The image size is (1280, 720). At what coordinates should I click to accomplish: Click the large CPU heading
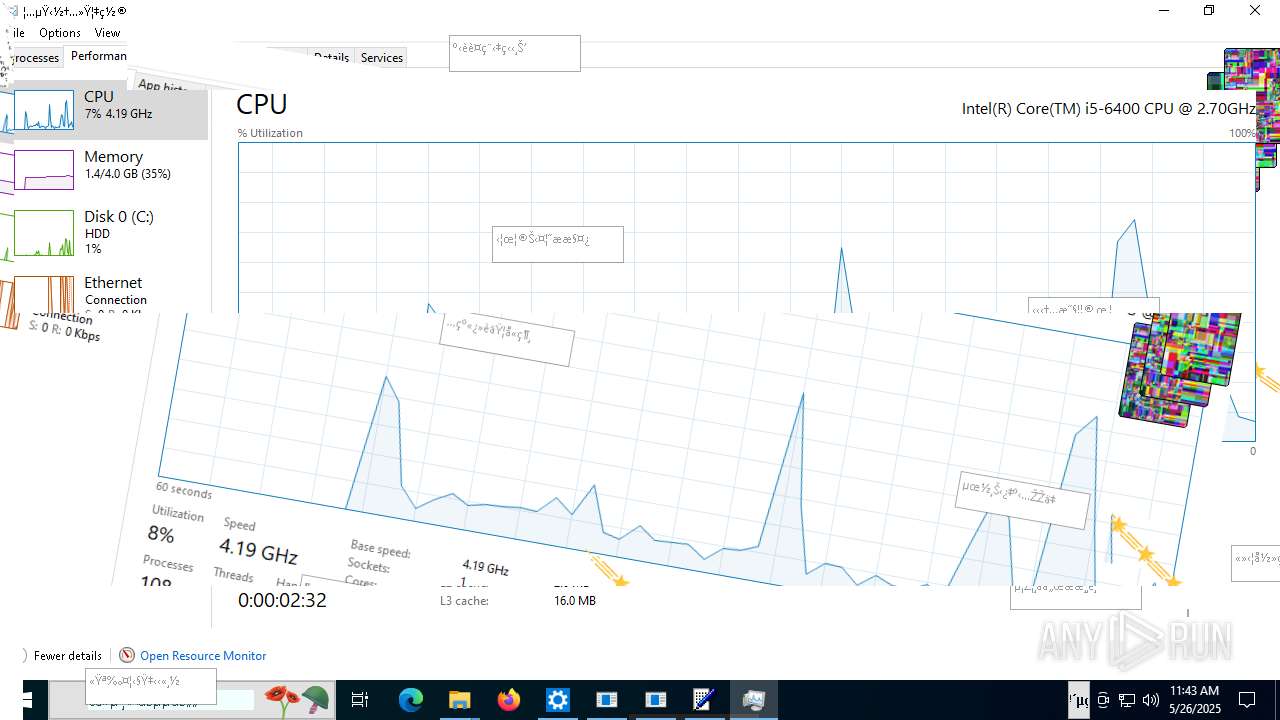[262, 104]
